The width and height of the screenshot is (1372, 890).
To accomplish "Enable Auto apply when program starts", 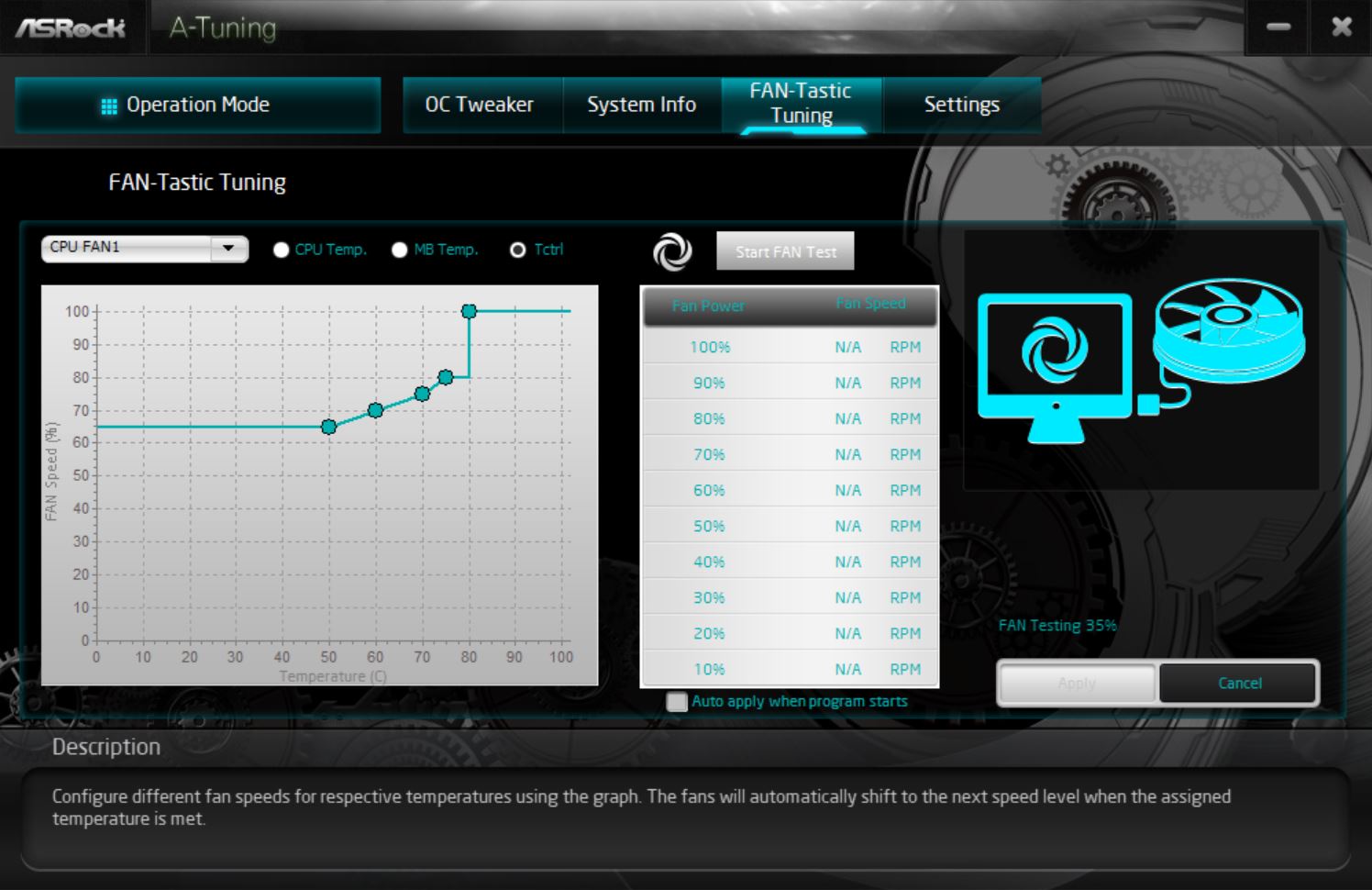I will 677,702.
